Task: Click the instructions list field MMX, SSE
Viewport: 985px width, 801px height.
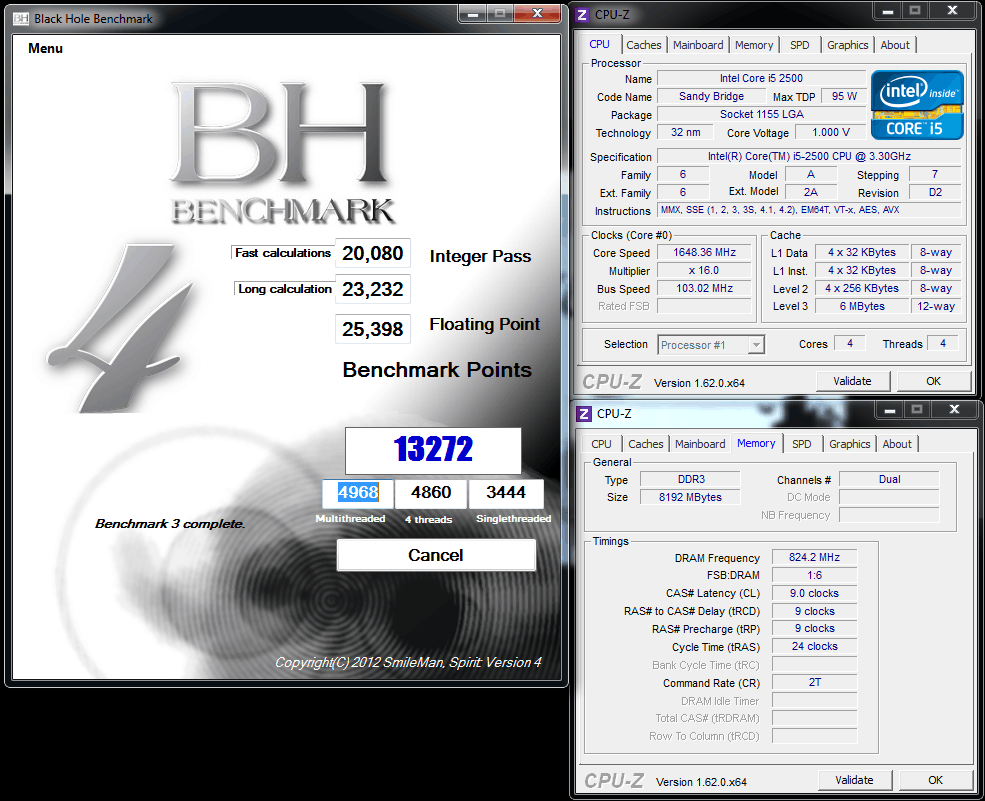Action: 809,210
